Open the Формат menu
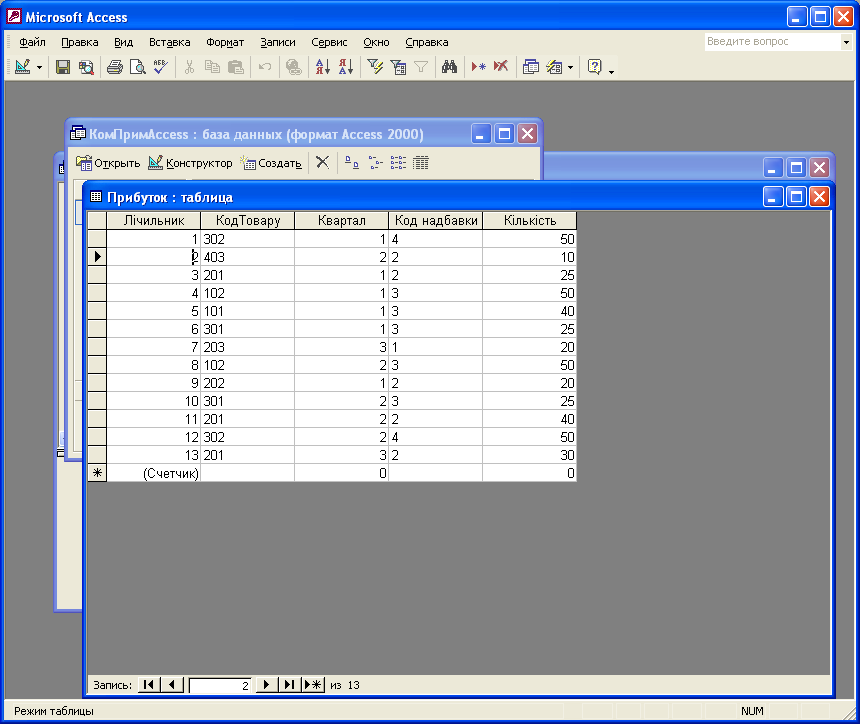860x724 pixels. coord(225,42)
